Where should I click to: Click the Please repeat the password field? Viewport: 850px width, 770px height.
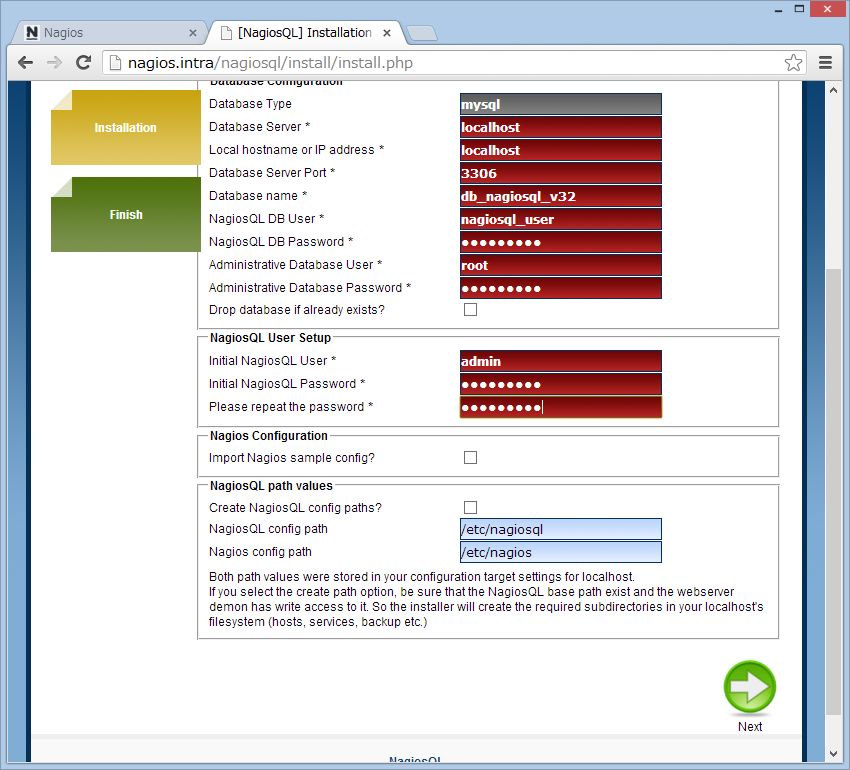(x=561, y=407)
